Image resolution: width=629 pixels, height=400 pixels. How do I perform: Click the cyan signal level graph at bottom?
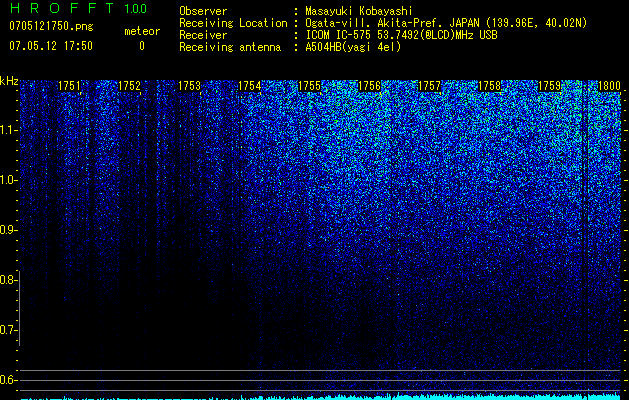pos(321,397)
